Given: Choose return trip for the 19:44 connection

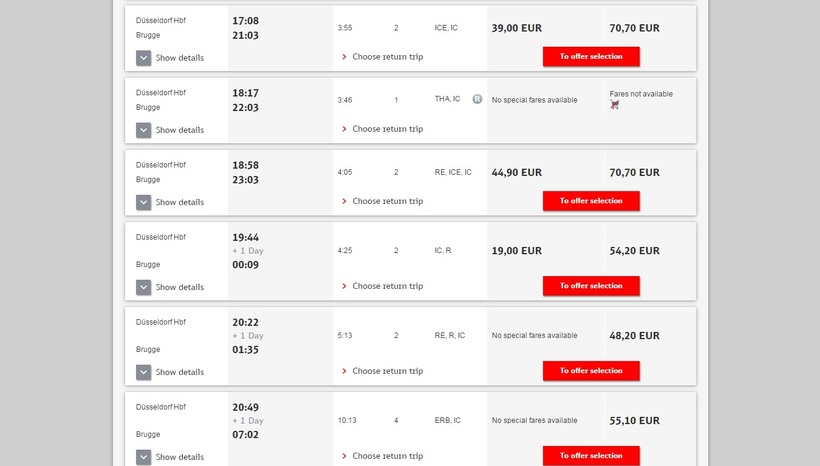Looking at the screenshot, I should tap(387, 286).
